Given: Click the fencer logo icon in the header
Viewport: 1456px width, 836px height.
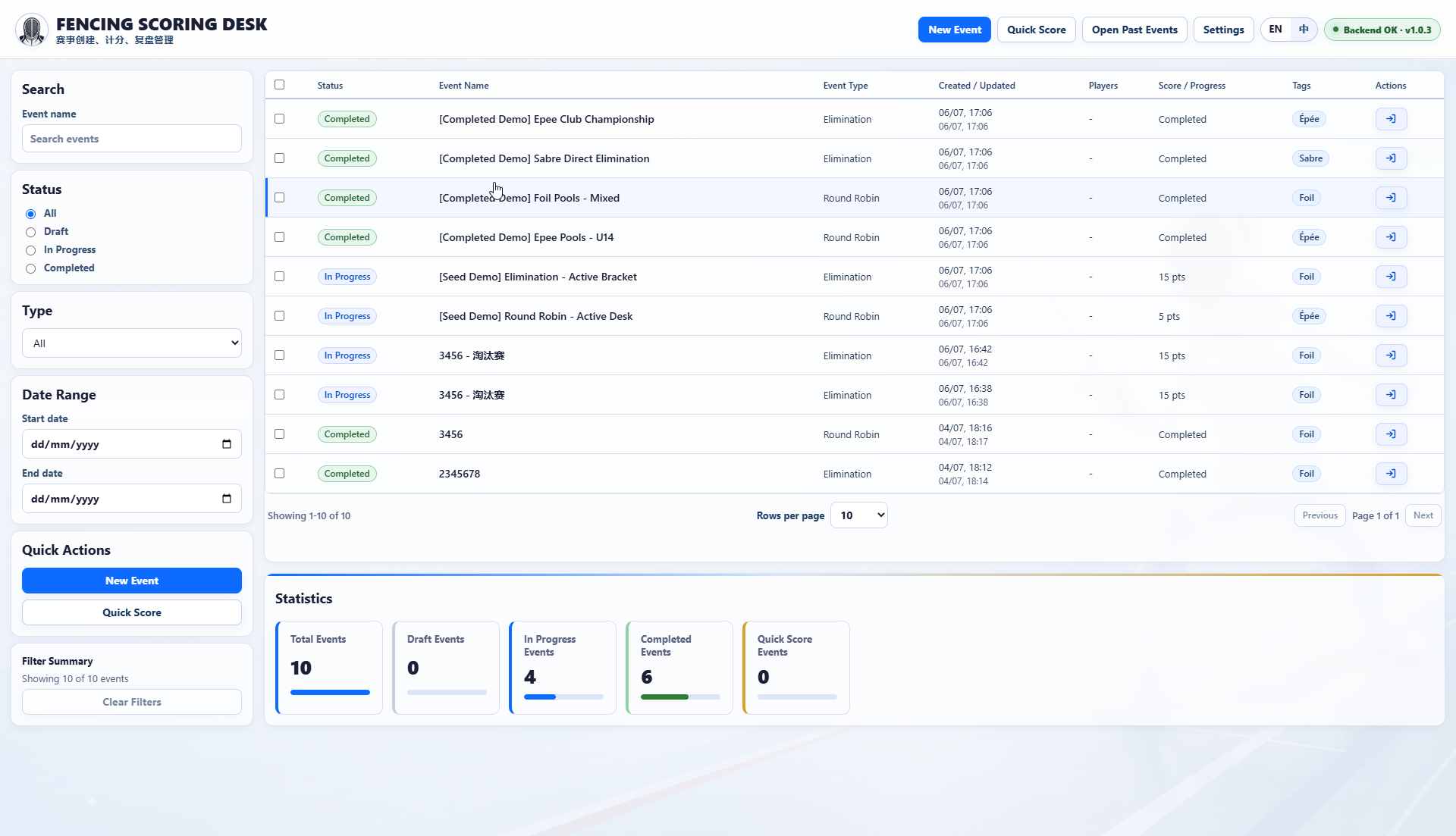Looking at the screenshot, I should click(x=32, y=30).
